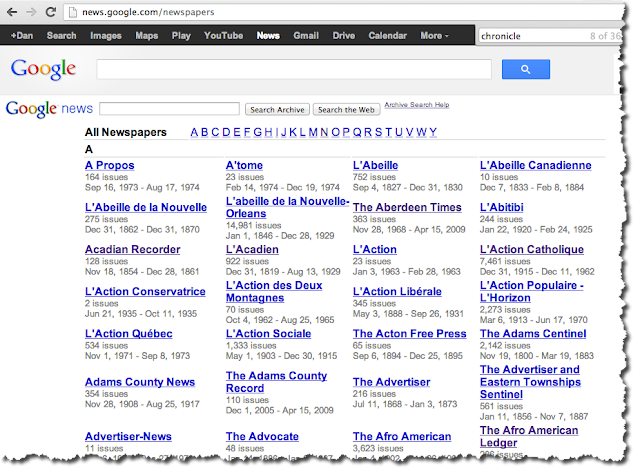Open the L'Action Québec link
This screenshot has height=468, width=640.
point(129,333)
